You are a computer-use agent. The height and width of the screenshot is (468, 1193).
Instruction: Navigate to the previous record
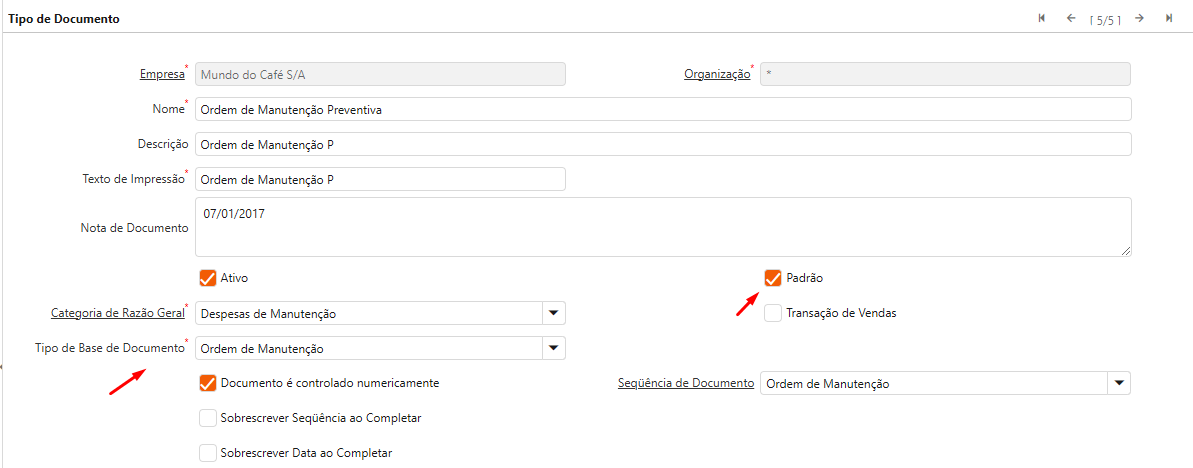1071,18
